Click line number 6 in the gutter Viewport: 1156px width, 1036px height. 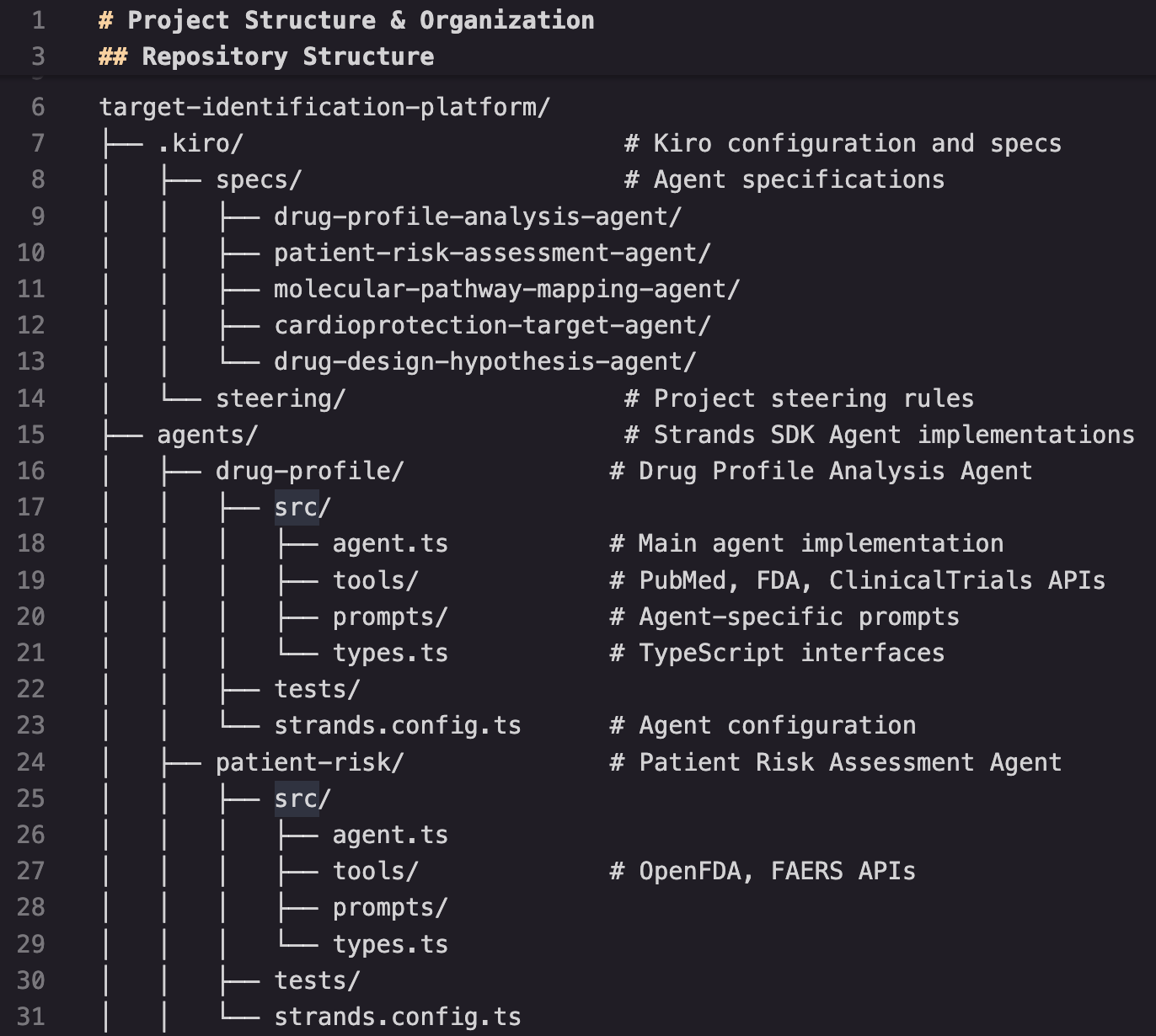tap(37, 107)
